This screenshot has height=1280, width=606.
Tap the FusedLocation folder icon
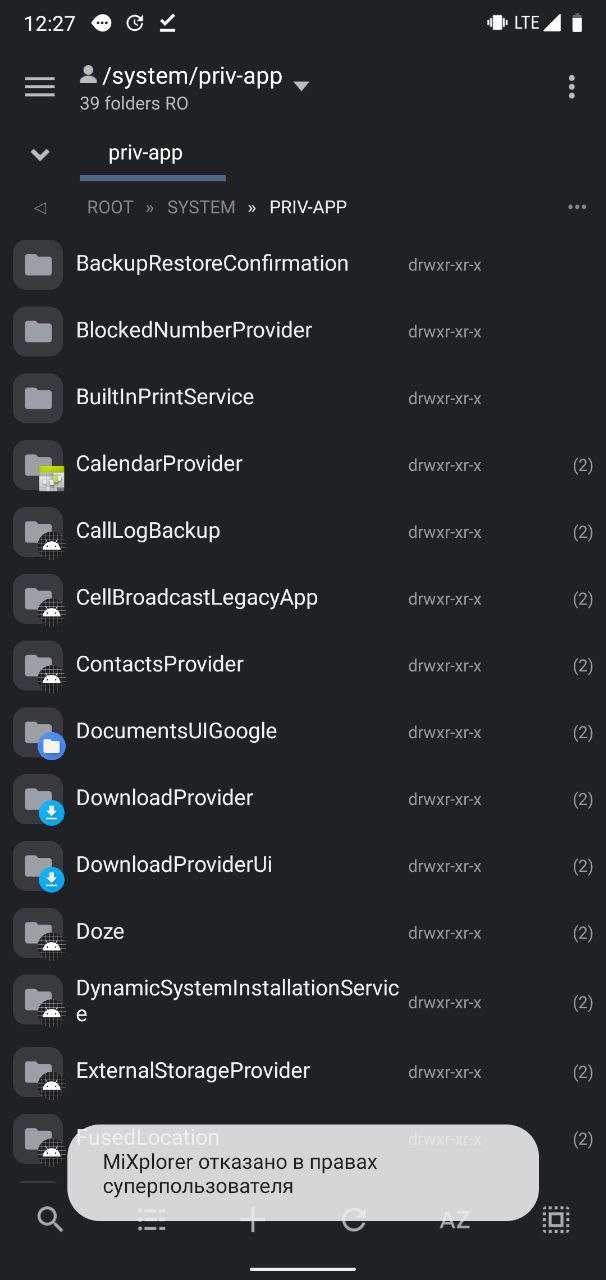(38, 1139)
